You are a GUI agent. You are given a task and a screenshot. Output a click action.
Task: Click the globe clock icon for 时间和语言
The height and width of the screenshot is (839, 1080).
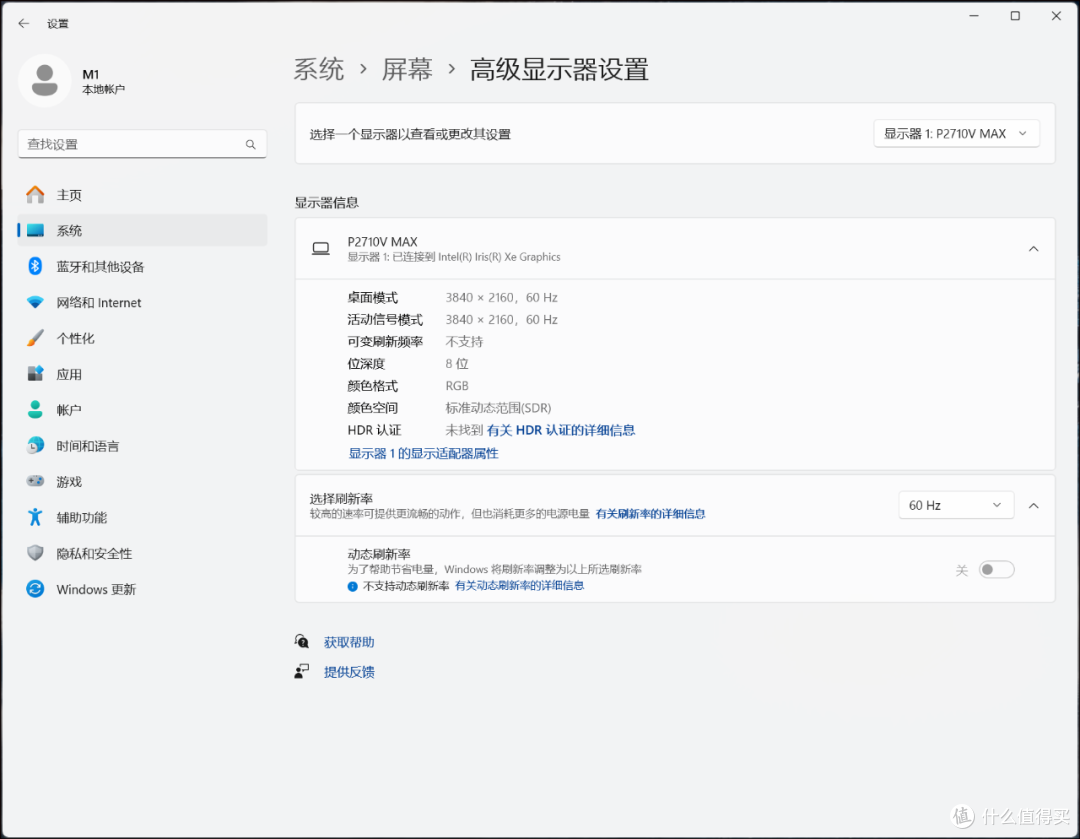pos(35,446)
